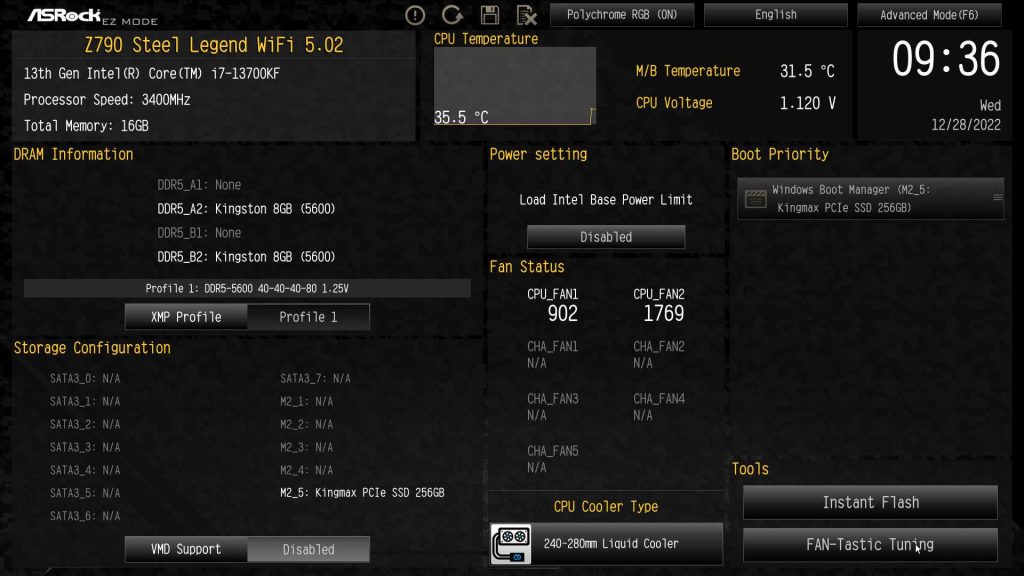Viewport: 1024px width, 576px height.
Task: Open Instant Flash tool
Action: click(x=870, y=503)
